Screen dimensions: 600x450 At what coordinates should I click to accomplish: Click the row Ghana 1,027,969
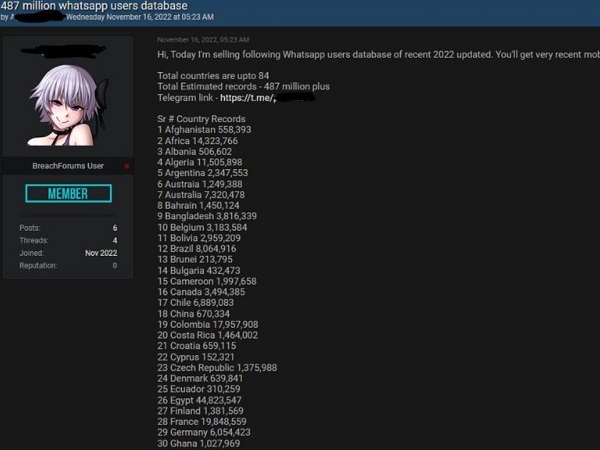click(199, 444)
